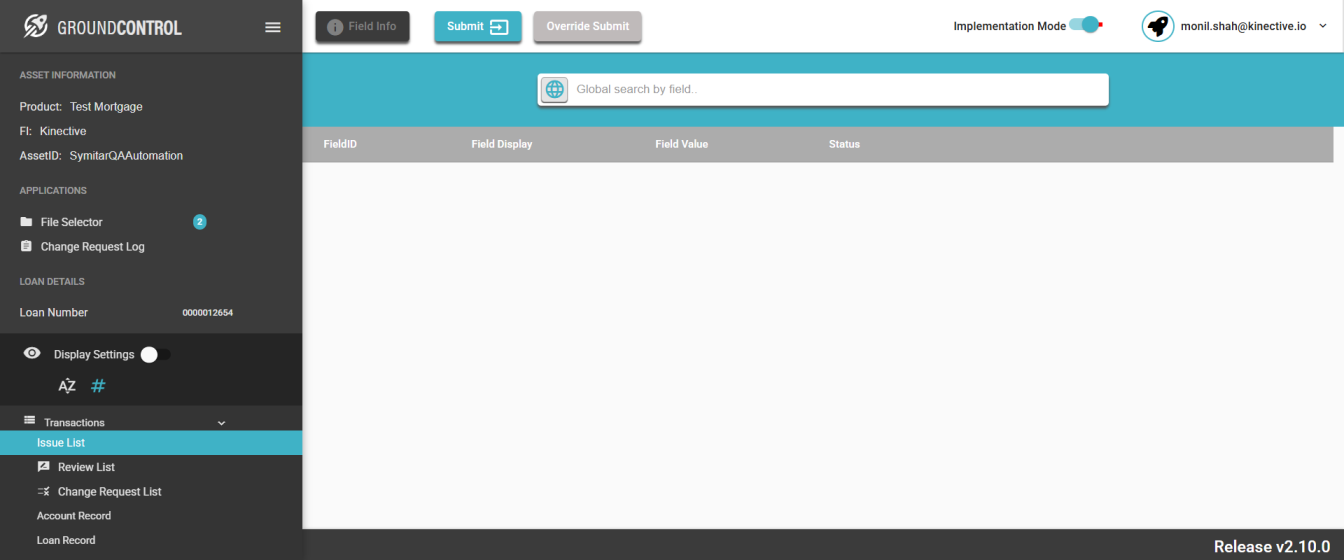The image size is (1344, 560).
Task: Click the Transactions list icon
Action: (29, 421)
